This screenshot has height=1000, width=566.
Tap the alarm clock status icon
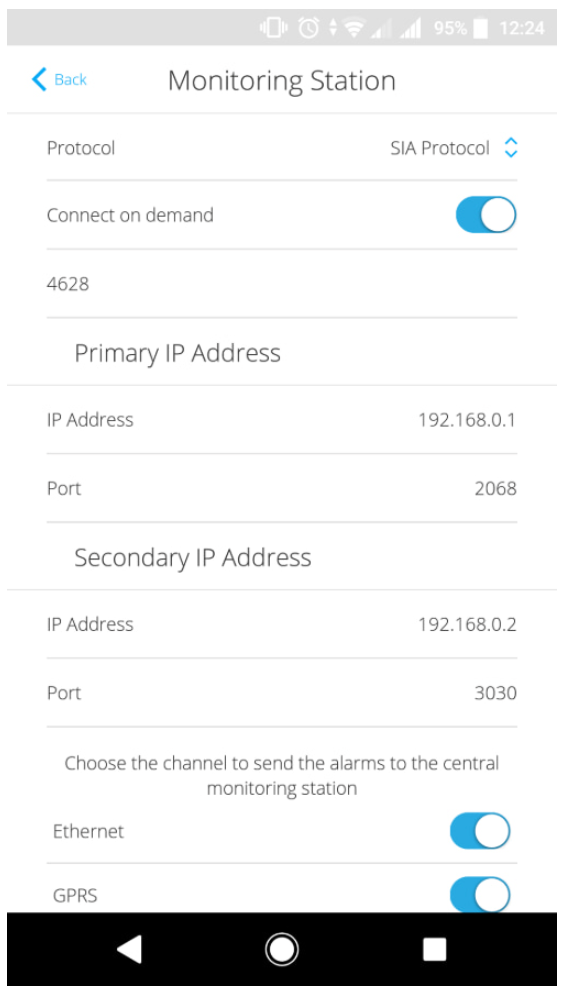(309, 27)
